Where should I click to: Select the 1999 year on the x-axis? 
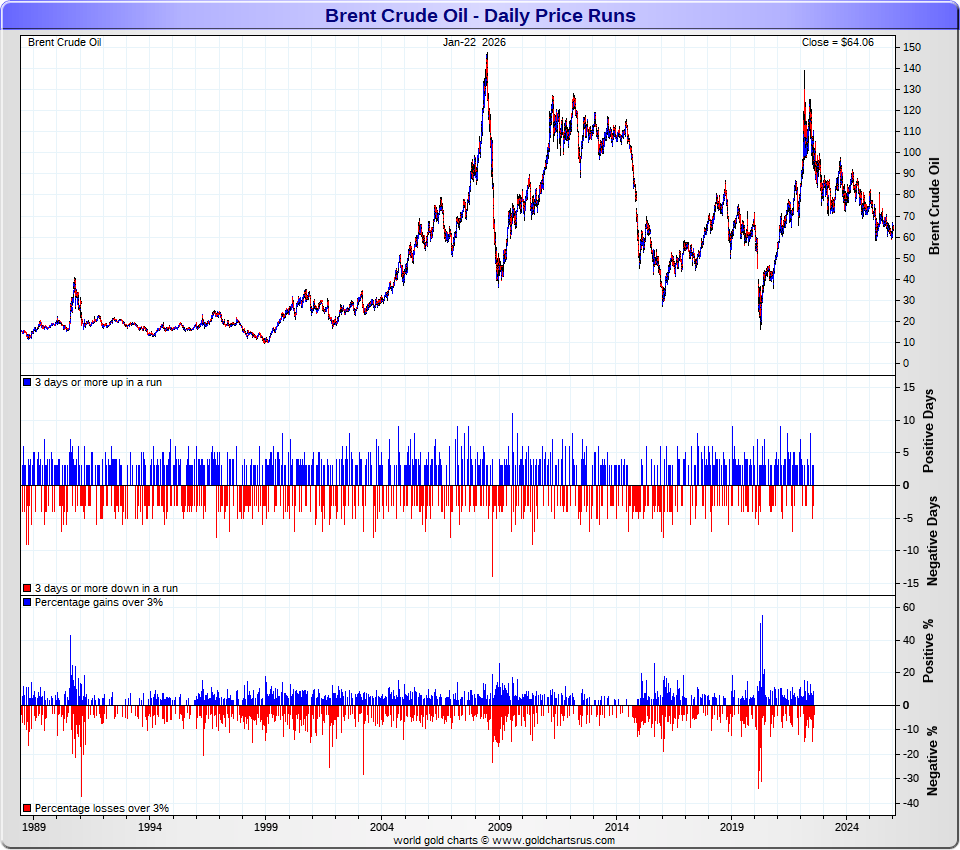tap(266, 828)
